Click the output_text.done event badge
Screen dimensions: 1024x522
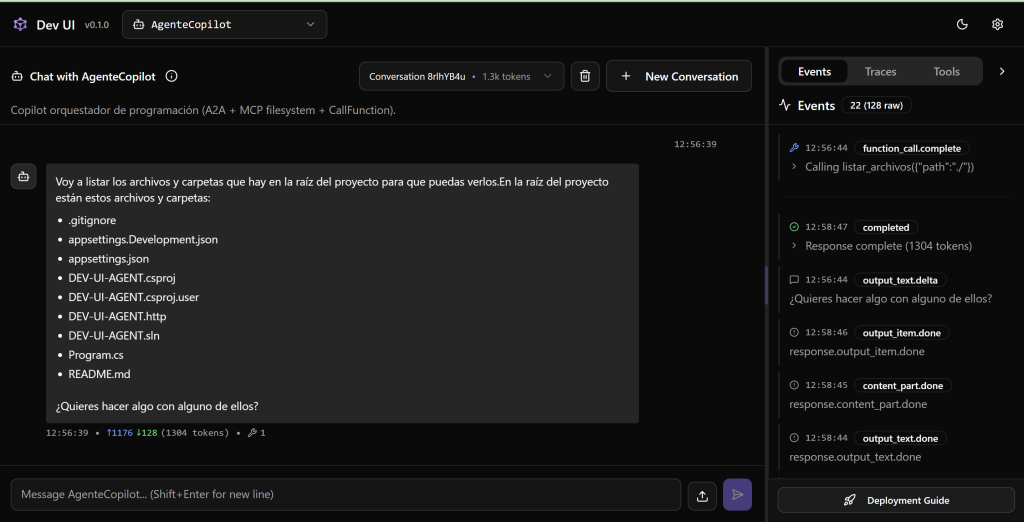click(x=900, y=438)
